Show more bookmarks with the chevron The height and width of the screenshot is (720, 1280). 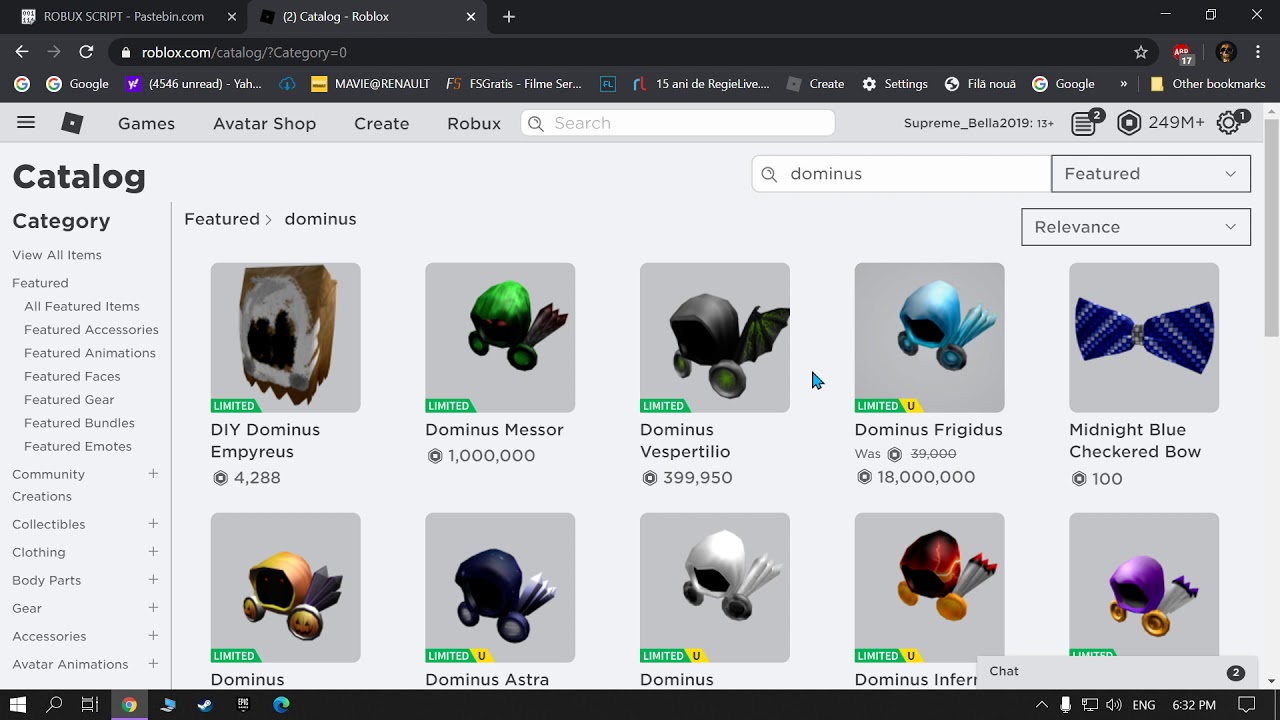1123,84
